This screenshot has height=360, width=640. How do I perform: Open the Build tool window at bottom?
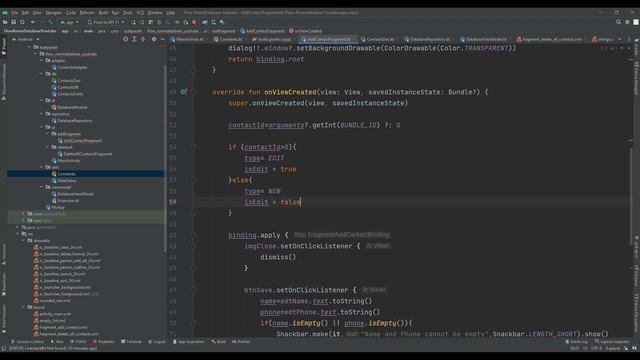tap(219, 342)
